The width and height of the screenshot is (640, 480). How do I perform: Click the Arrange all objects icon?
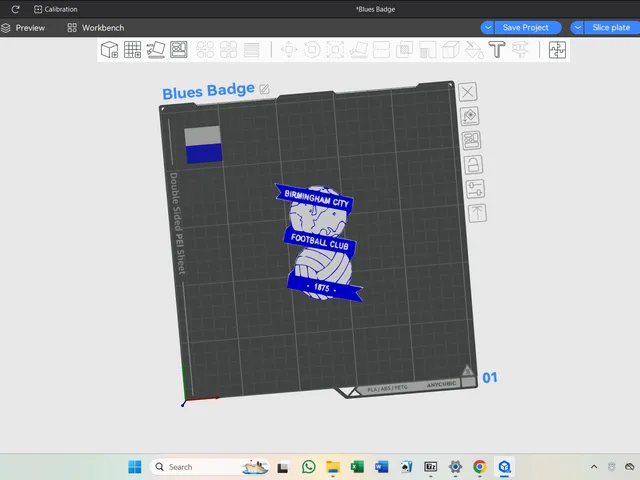(179, 50)
